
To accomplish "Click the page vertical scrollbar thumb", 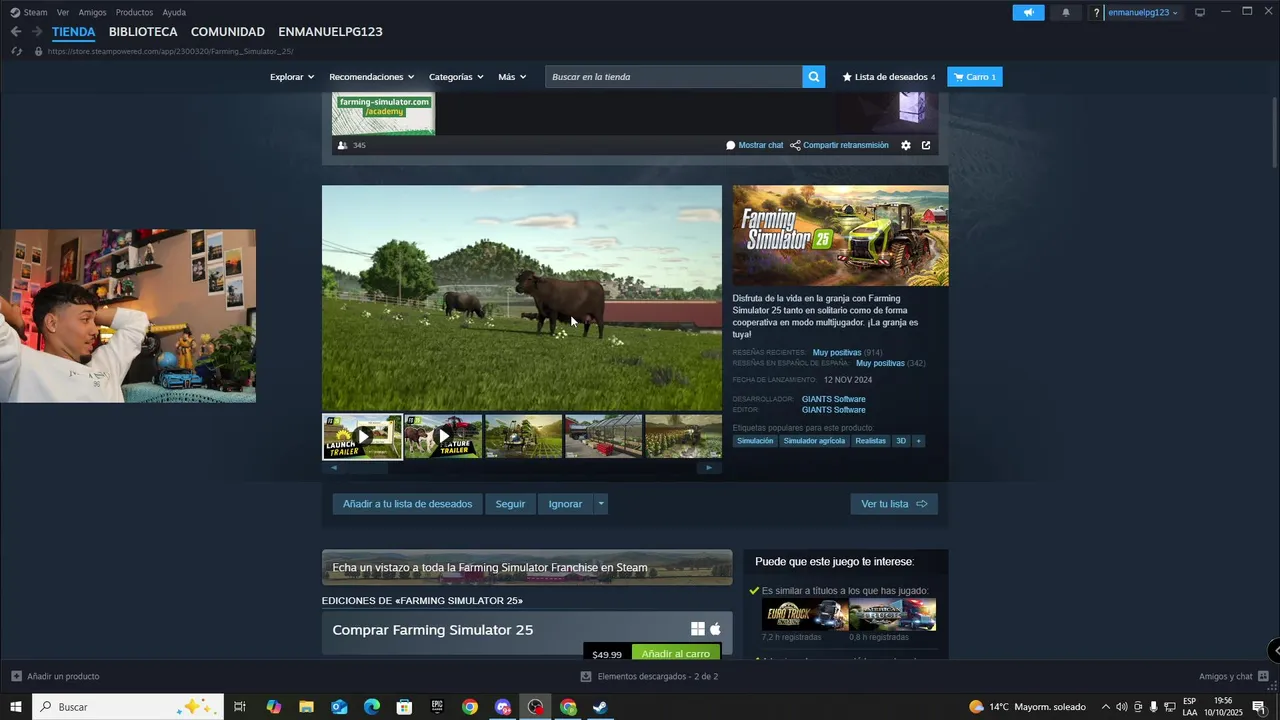I will (1275, 131).
